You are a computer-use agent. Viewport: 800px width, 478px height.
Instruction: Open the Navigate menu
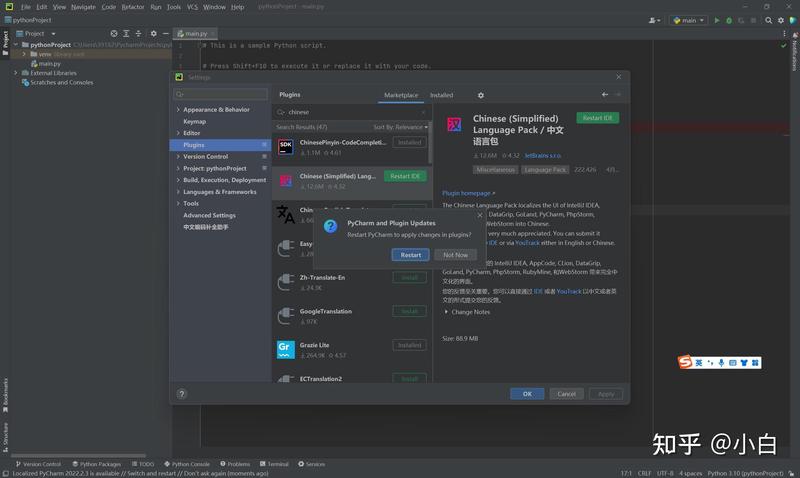[83, 7]
